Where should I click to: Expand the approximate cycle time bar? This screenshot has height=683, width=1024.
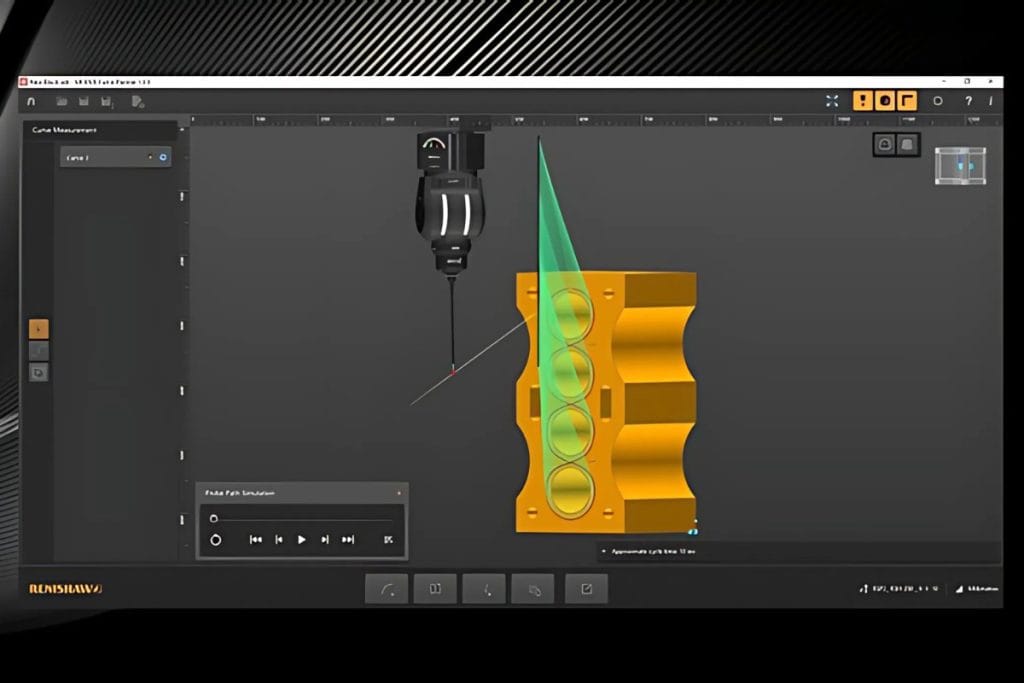(x=602, y=551)
